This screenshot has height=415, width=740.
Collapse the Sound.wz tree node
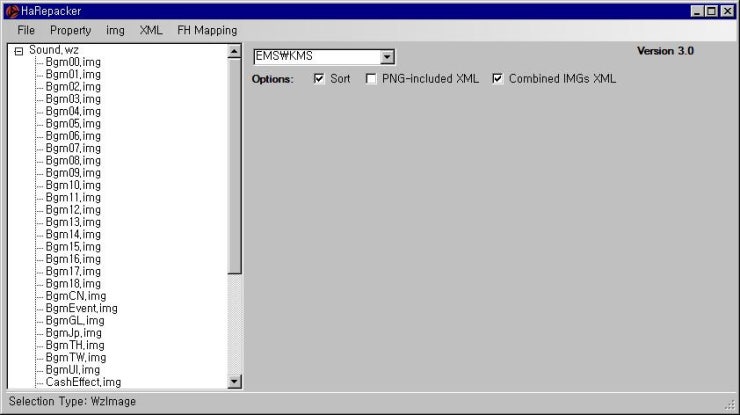[18, 51]
